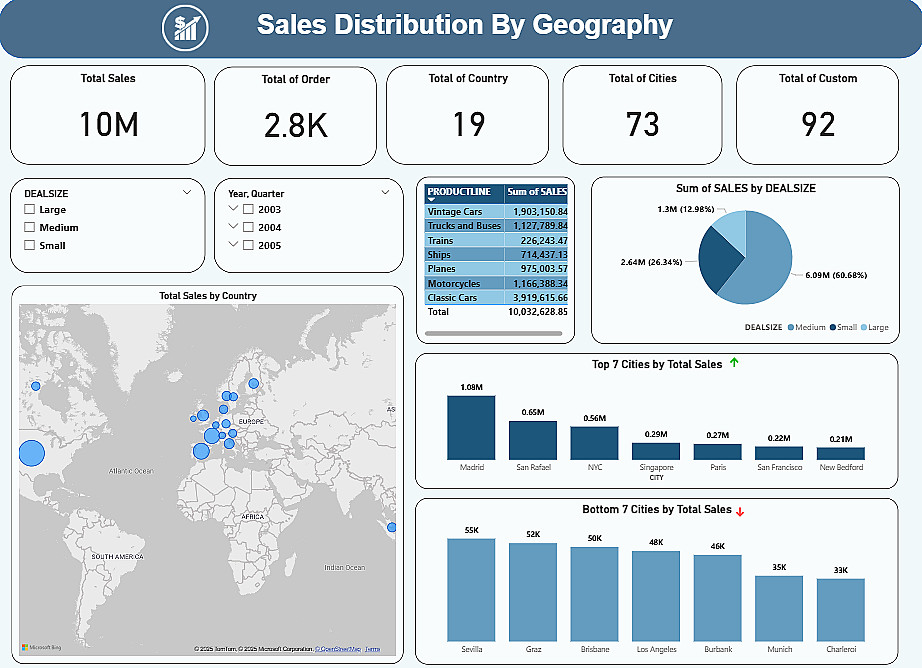This screenshot has width=922, height=668.
Task: Select the Paris bar in Top 7 Cities
Action: pyautogui.click(x=717, y=452)
